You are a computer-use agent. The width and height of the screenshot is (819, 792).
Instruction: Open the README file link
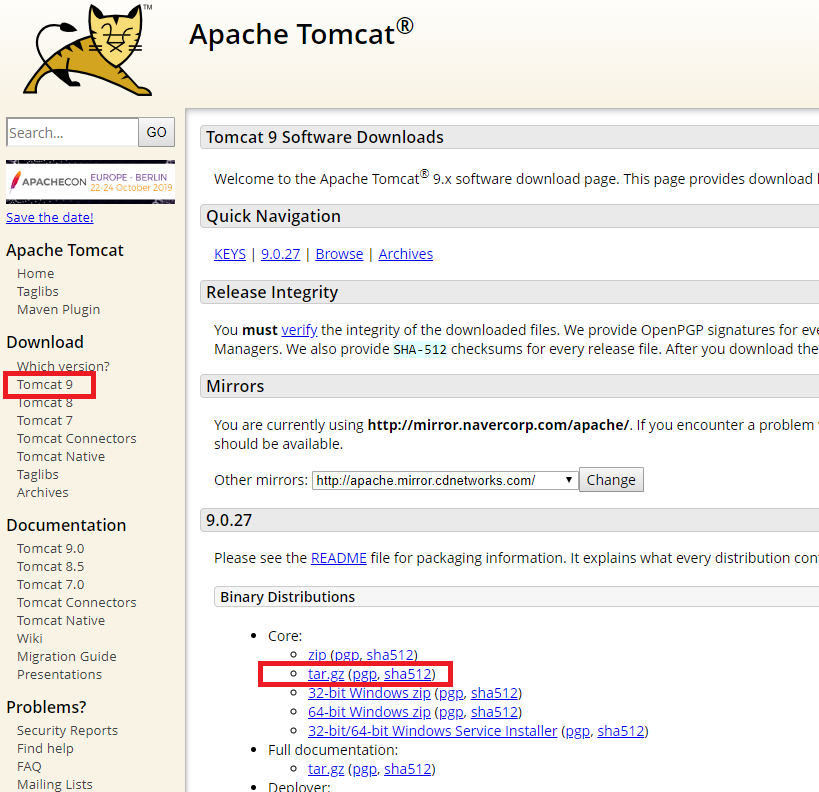(339, 558)
